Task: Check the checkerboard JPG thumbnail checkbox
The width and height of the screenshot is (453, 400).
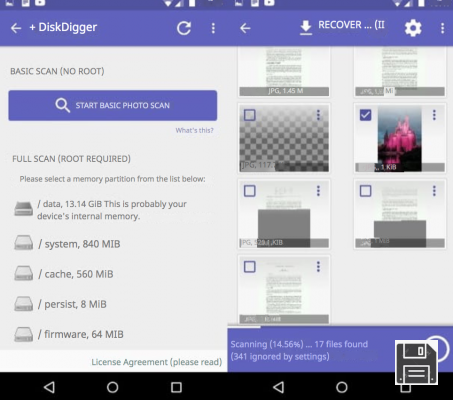Action: click(250, 115)
